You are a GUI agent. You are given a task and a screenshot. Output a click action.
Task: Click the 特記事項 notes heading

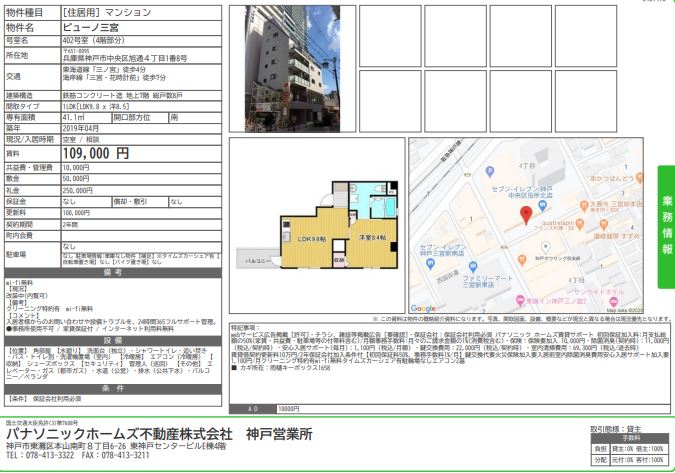[x=246, y=328]
